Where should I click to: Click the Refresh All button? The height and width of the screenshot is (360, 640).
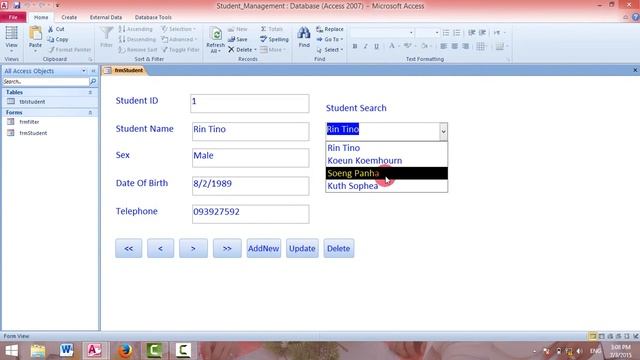(x=215, y=40)
